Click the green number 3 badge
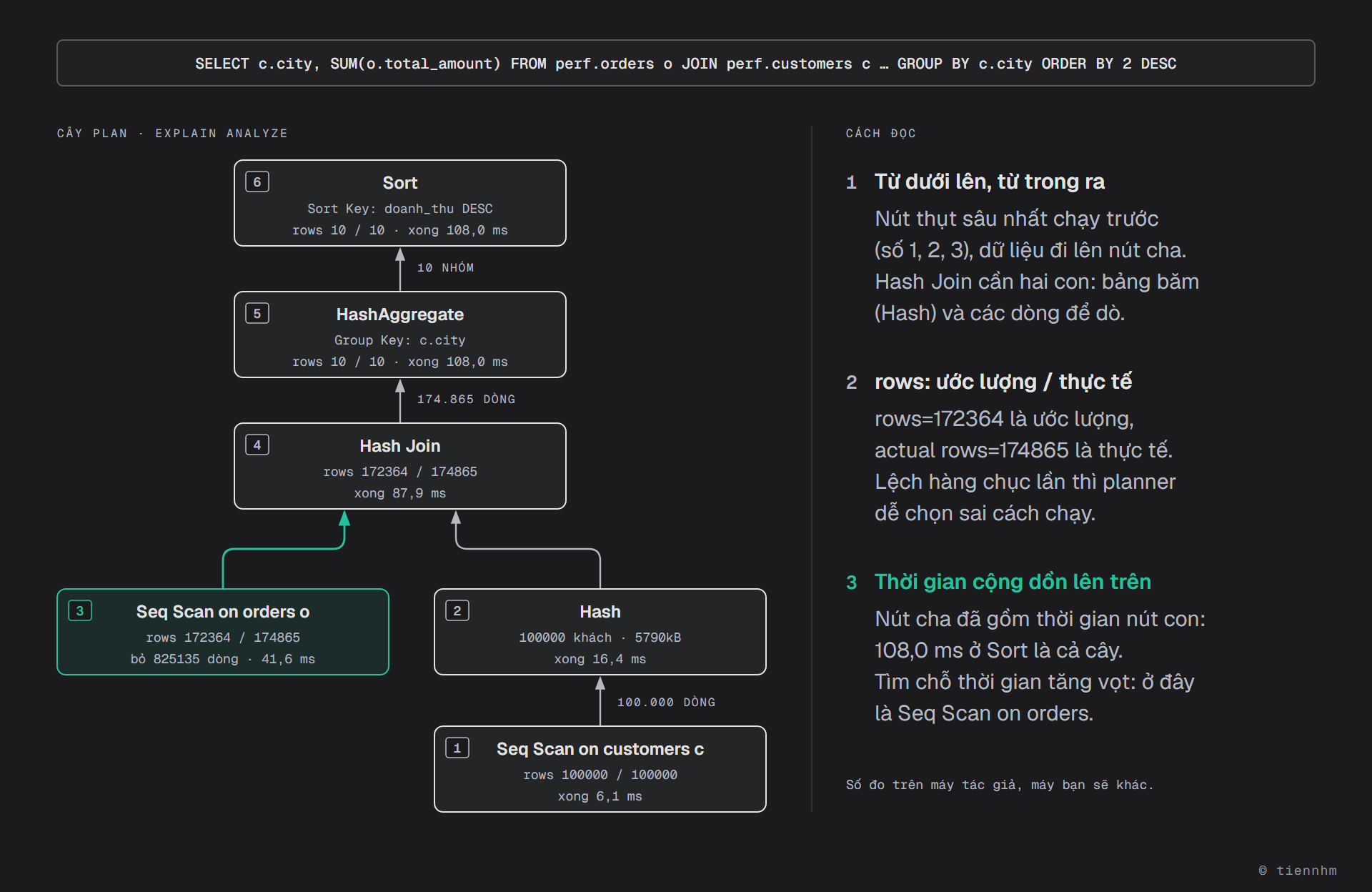 (80, 610)
